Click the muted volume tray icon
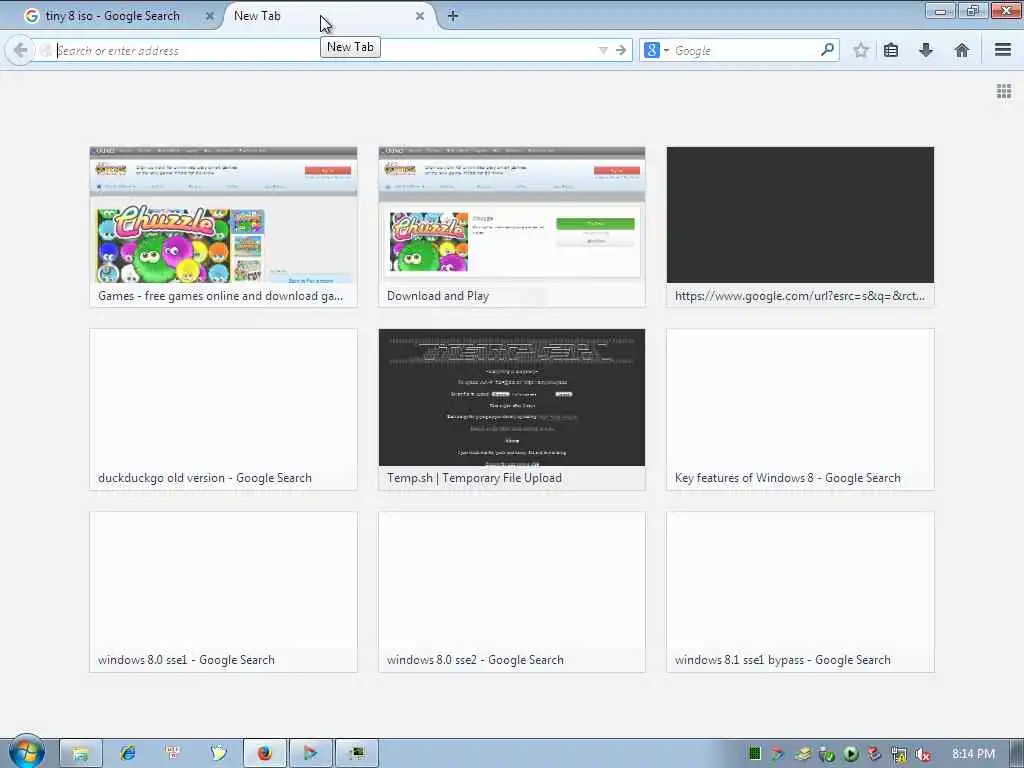This screenshot has height=768, width=1024. (922, 754)
